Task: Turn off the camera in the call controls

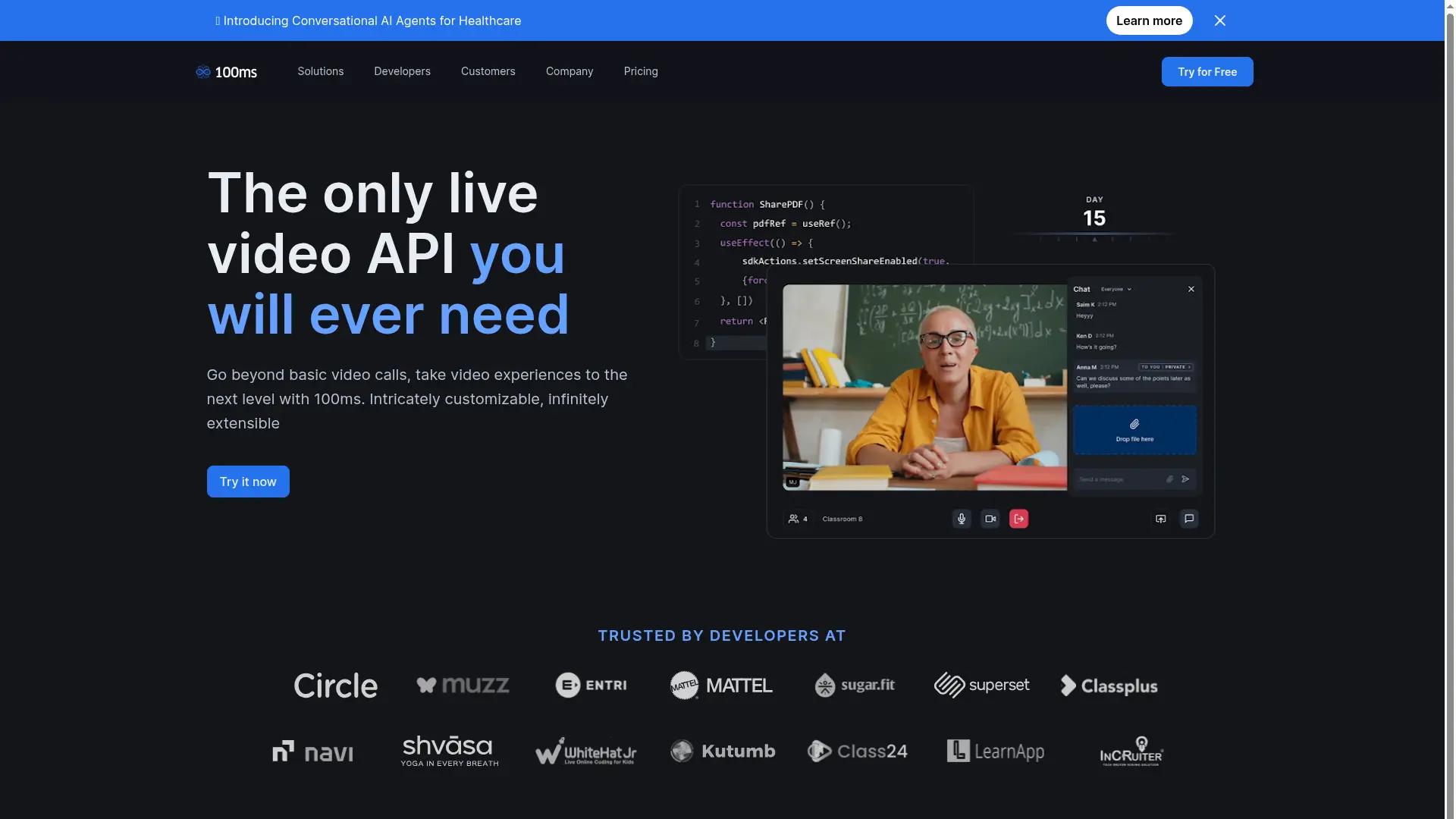Action: tap(990, 519)
